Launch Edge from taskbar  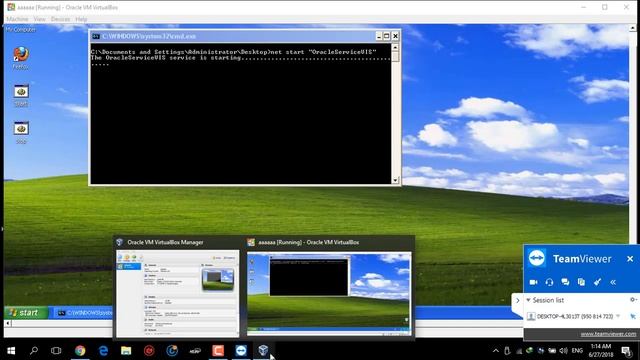(103, 351)
